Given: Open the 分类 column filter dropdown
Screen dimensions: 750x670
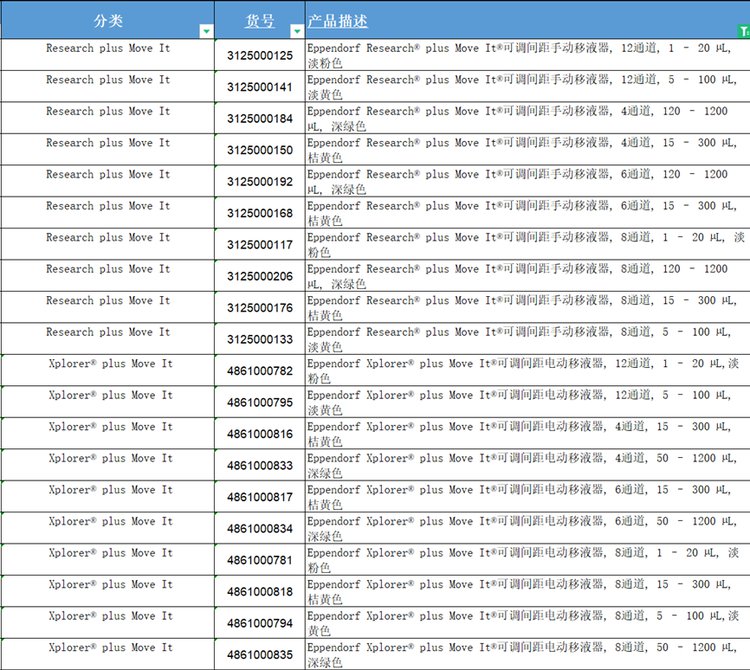Looking at the screenshot, I should coord(206,31).
